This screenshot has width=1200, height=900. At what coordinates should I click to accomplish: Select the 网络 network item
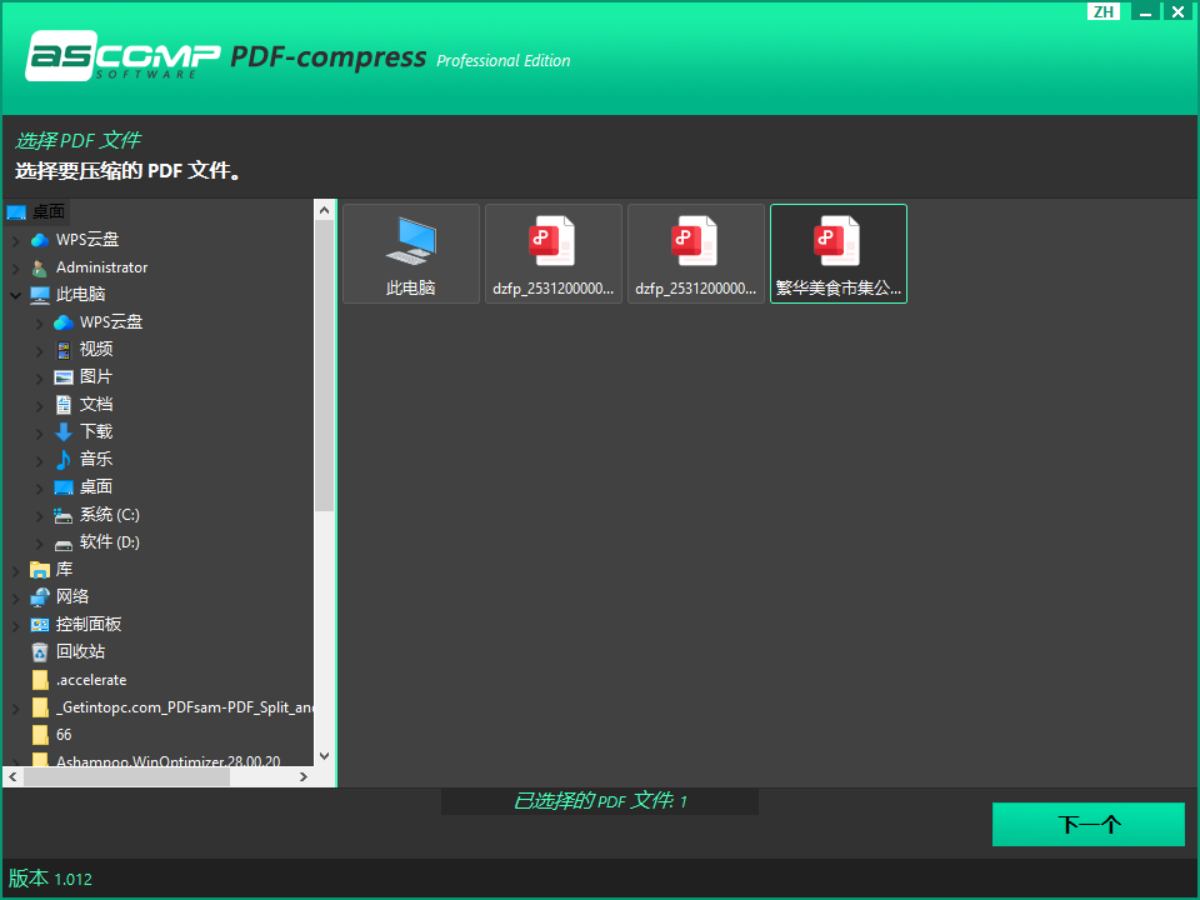72,597
